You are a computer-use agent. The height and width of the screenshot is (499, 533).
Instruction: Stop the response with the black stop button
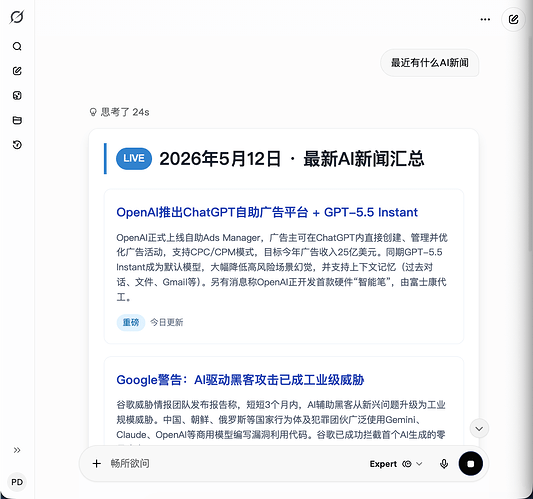pyautogui.click(x=470, y=464)
